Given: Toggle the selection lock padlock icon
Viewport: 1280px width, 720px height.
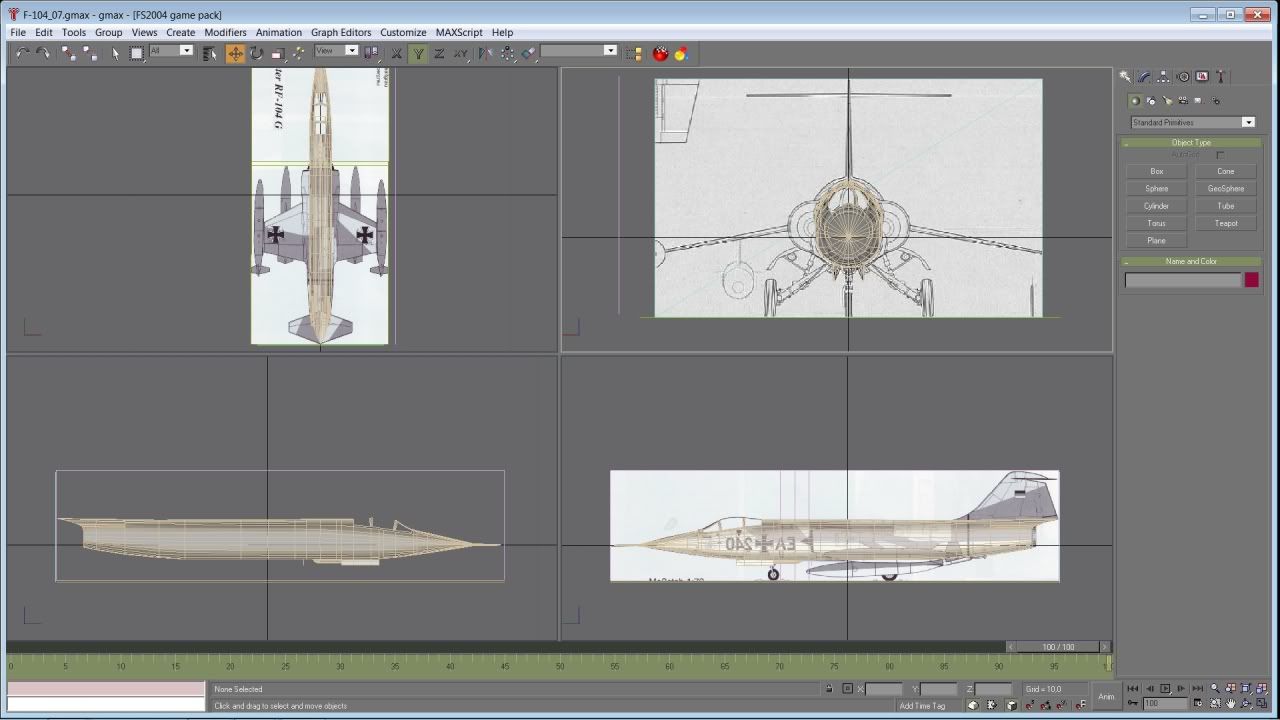Looking at the screenshot, I should coord(828,688).
